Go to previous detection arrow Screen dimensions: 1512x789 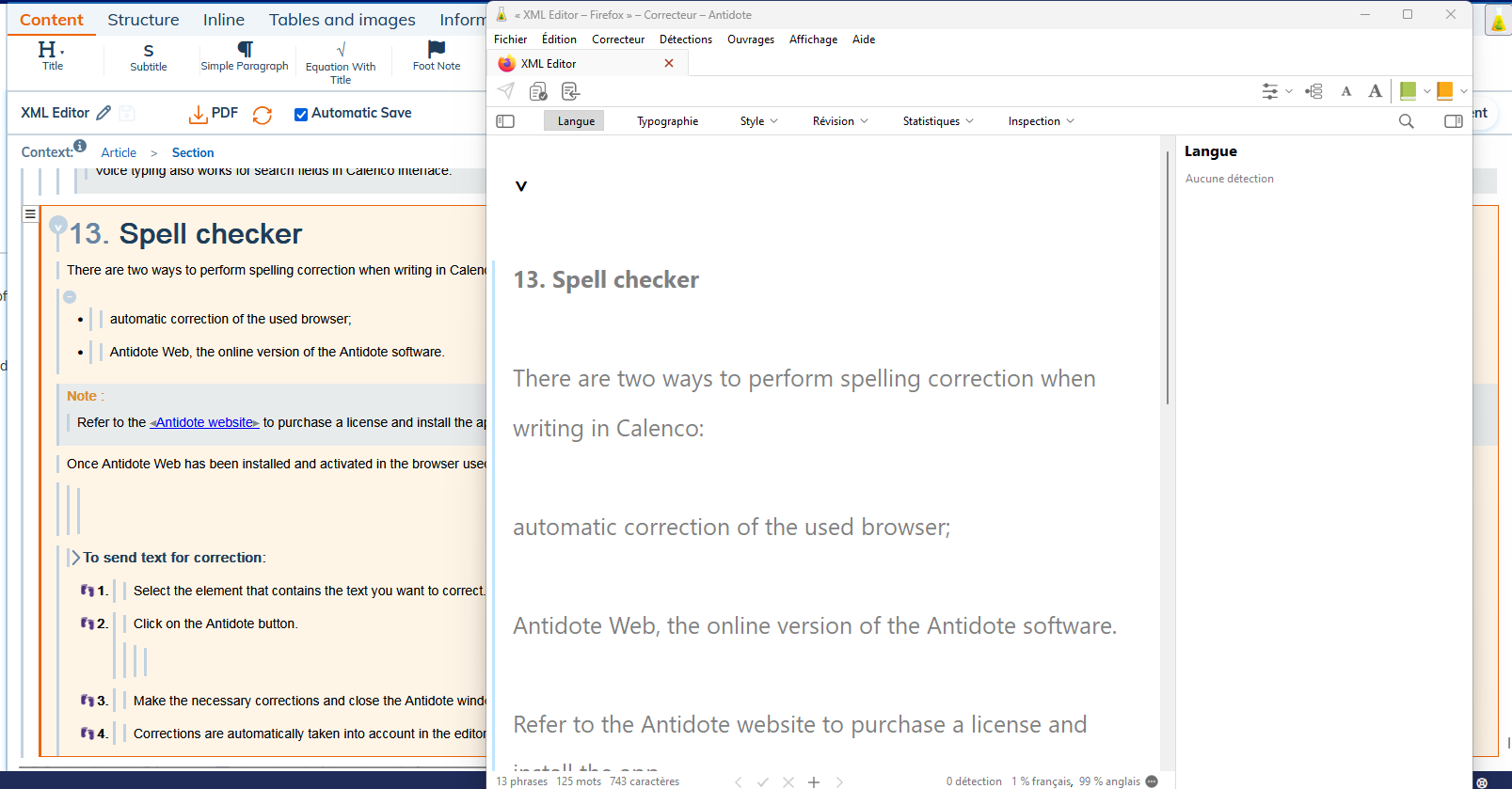tap(739, 781)
